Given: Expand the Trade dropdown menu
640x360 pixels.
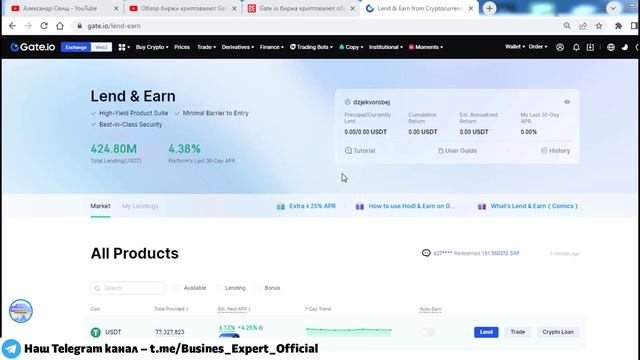Looking at the screenshot, I should coord(206,47).
